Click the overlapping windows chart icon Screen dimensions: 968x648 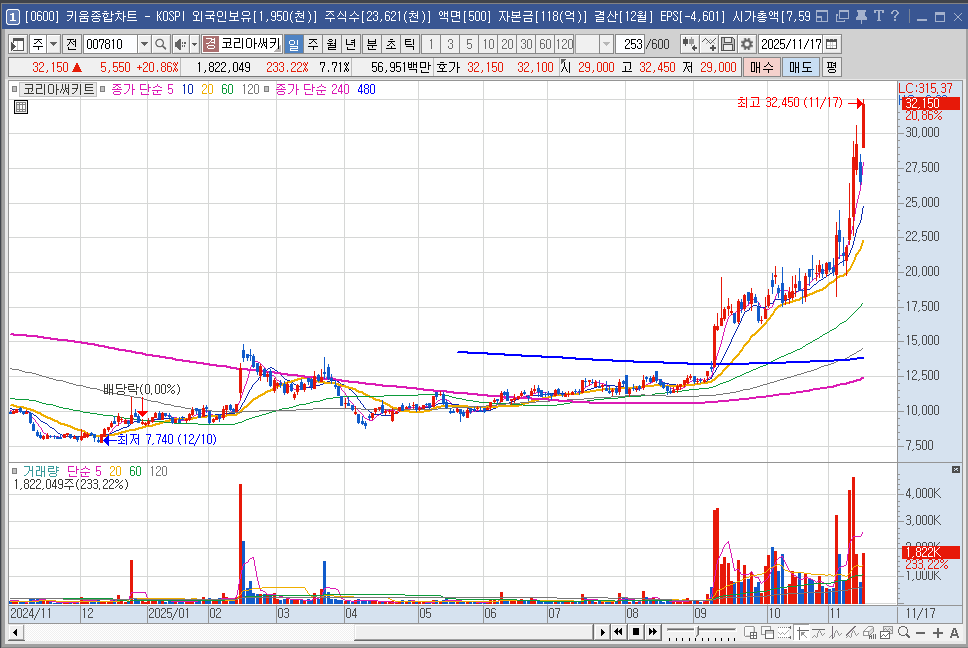tap(767, 633)
